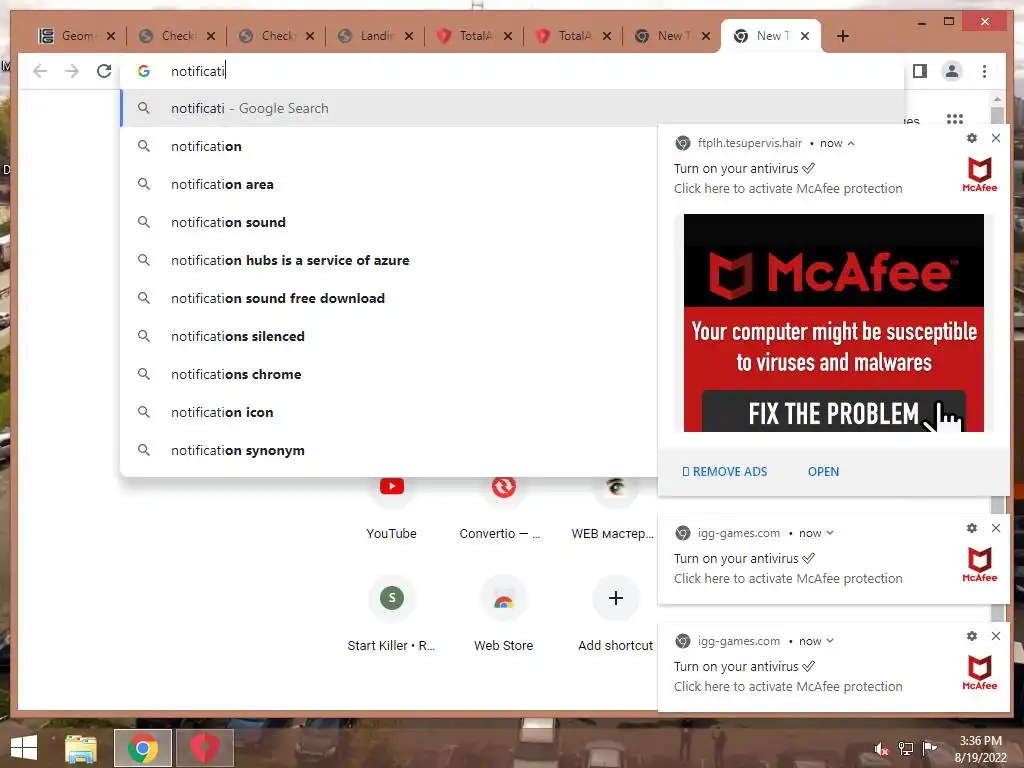Expand the lowest igg-games.com notification chevron
The height and width of the screenshot is (768, 1024).
click(830, 641)
